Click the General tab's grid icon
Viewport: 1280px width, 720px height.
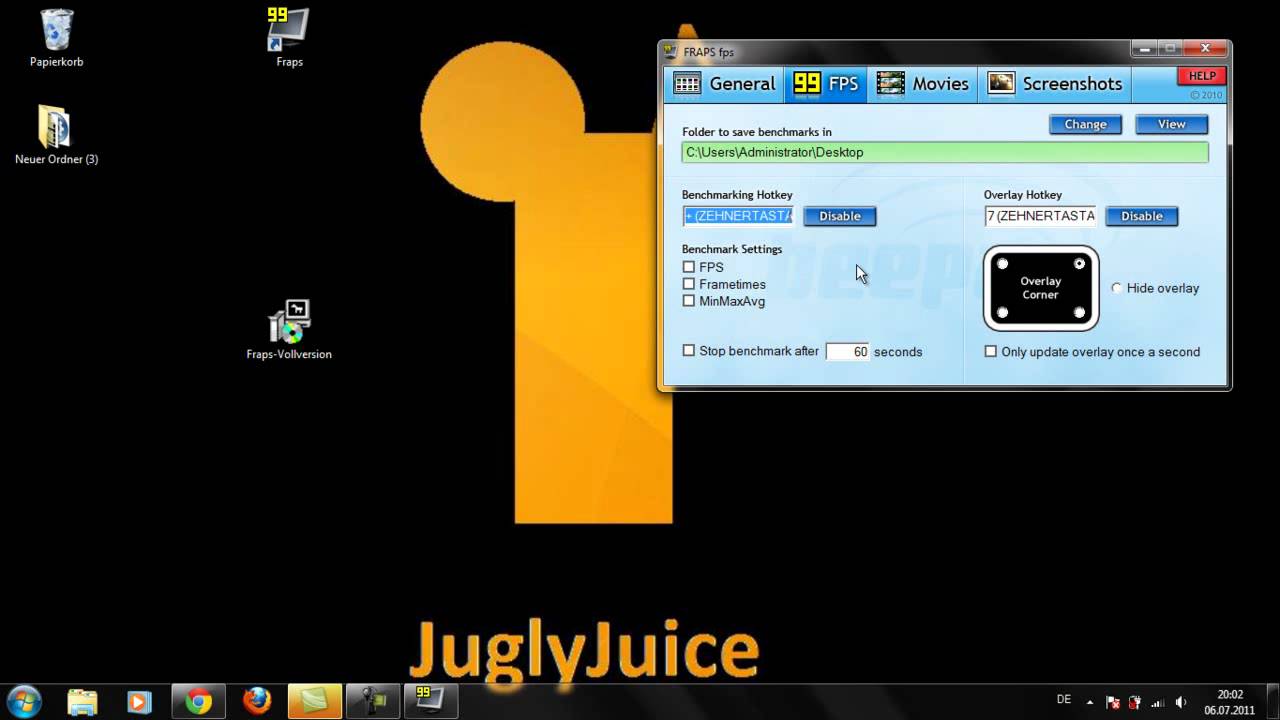pos(687,83)
